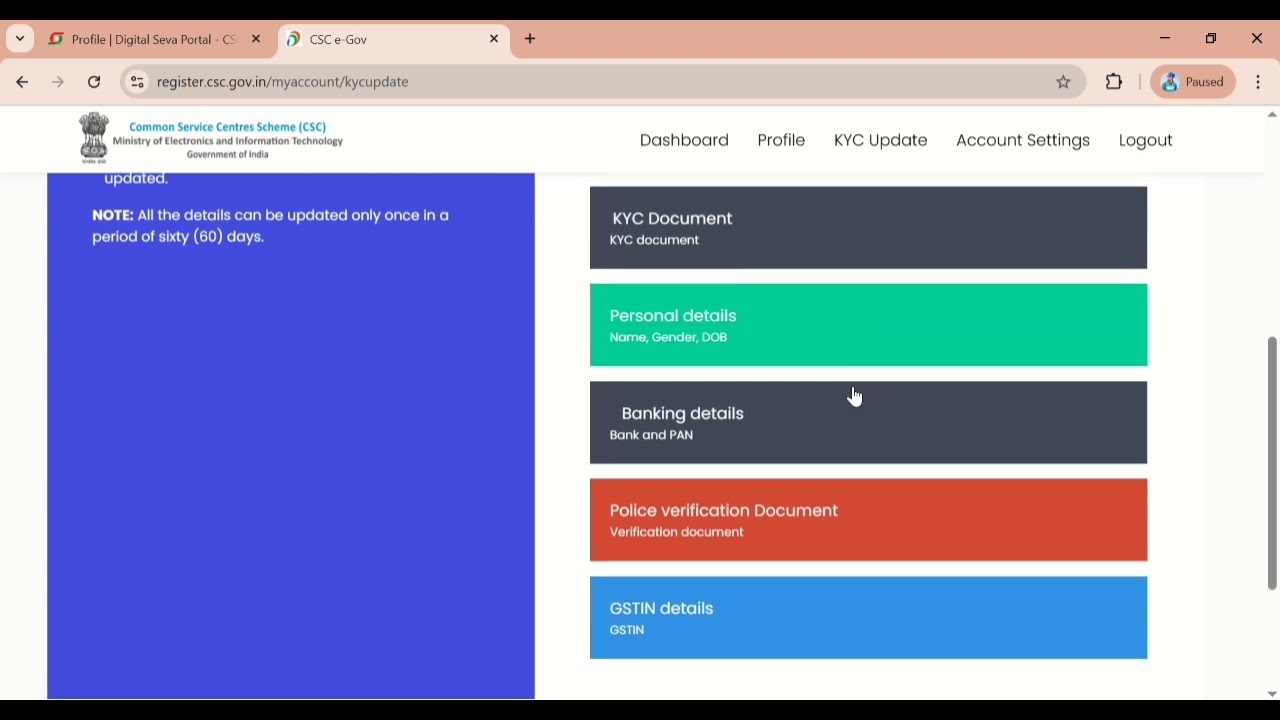Click the browser forward arrow

click(x=58, y=83)
